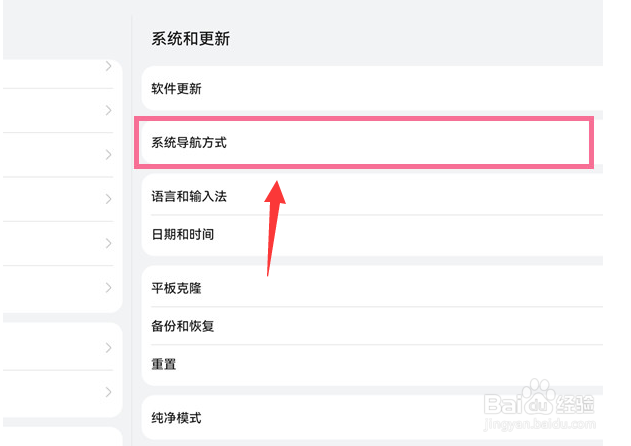Expand last chevron in left sidebar's upper card
This screenshot has height=446, width=631.
(108, 287)
